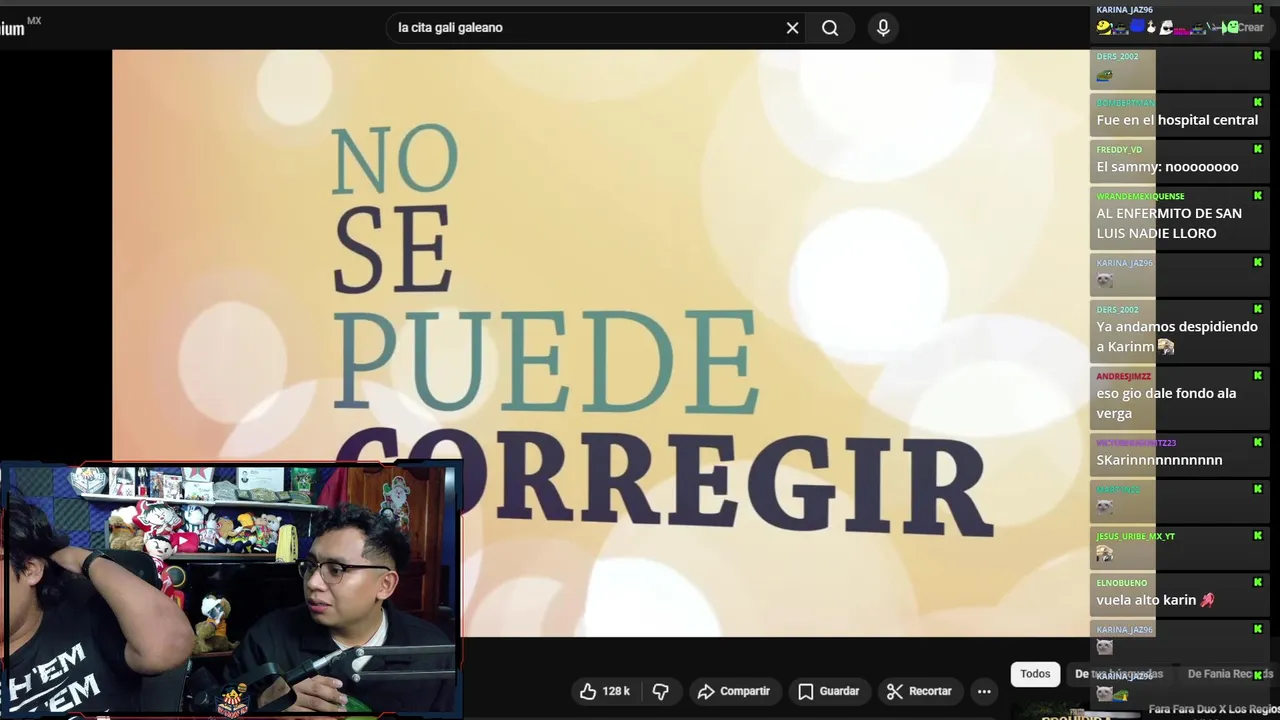Click message 'eso gio dale fondo ala verga'
The width and height of the screenshot is (1280, 720).
(x=1166, y=403)
